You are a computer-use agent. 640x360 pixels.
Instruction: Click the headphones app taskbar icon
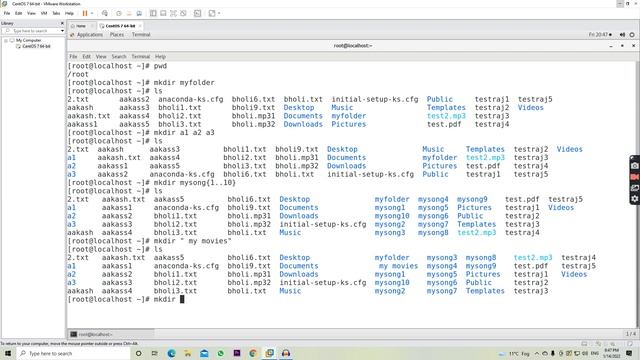(x=286, y=353)
